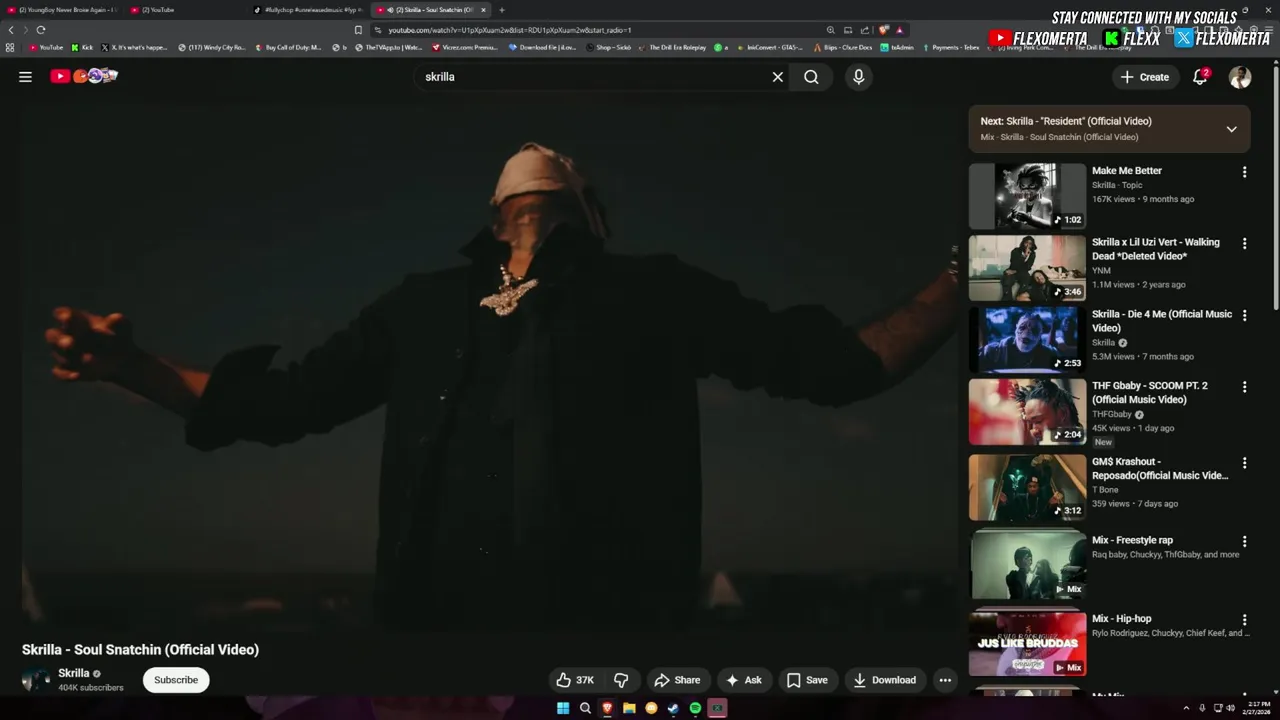The height and width of the screenshot is (720, 1280).
Task: Open Skrilla's channel avatar
Action: [36, 680]
